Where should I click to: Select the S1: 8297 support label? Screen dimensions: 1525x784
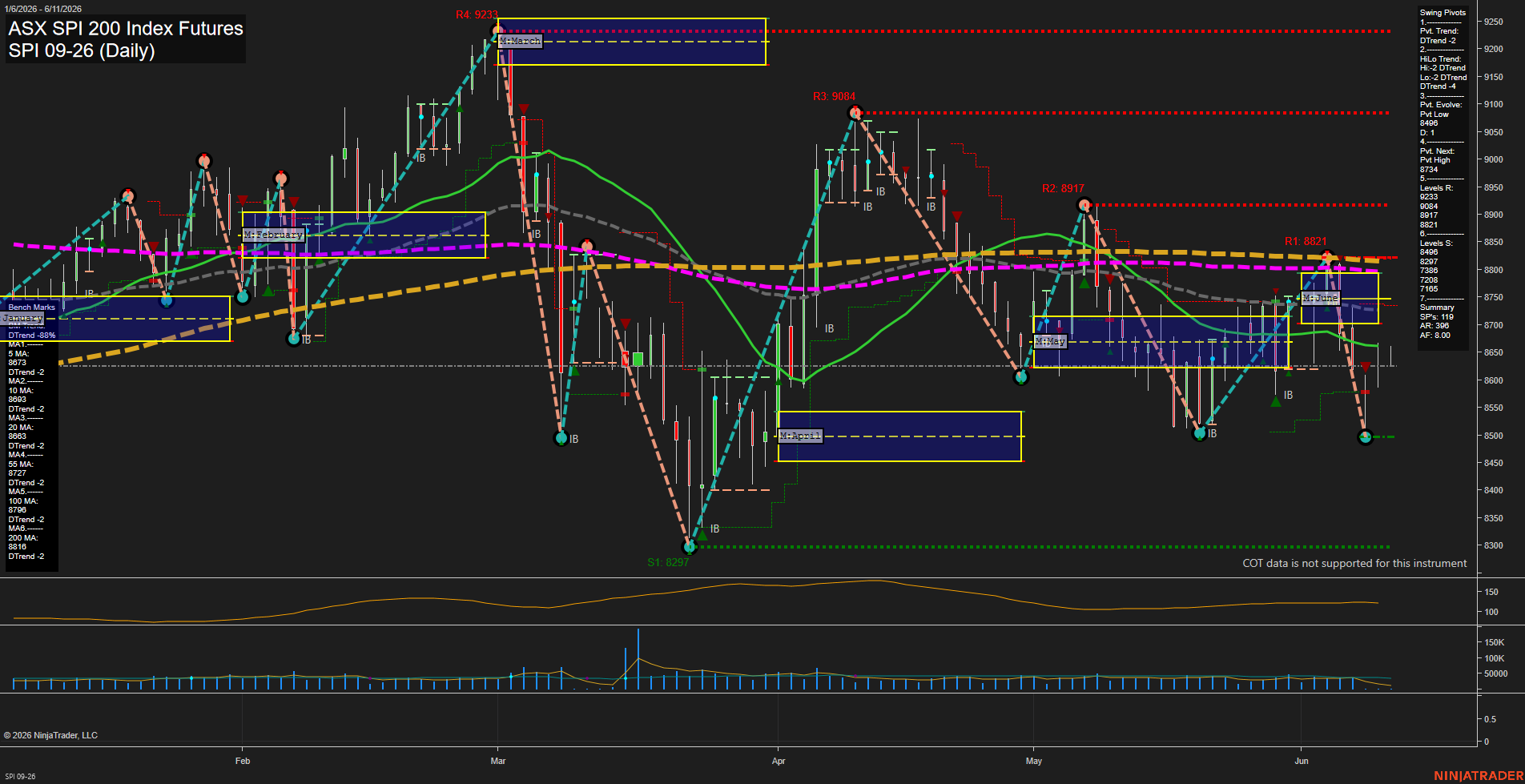tap(668, 562)
